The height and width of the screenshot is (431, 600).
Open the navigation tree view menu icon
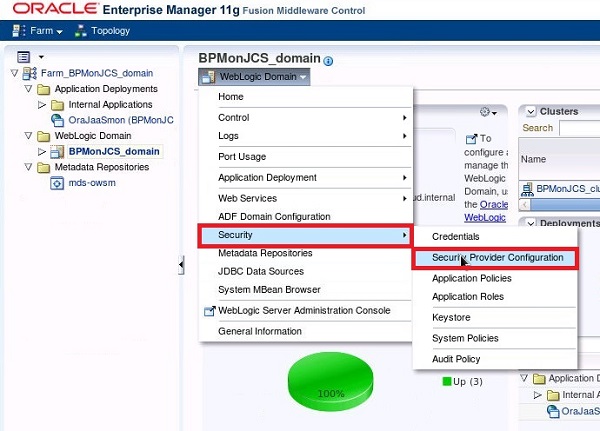click(x=23, y=57)
